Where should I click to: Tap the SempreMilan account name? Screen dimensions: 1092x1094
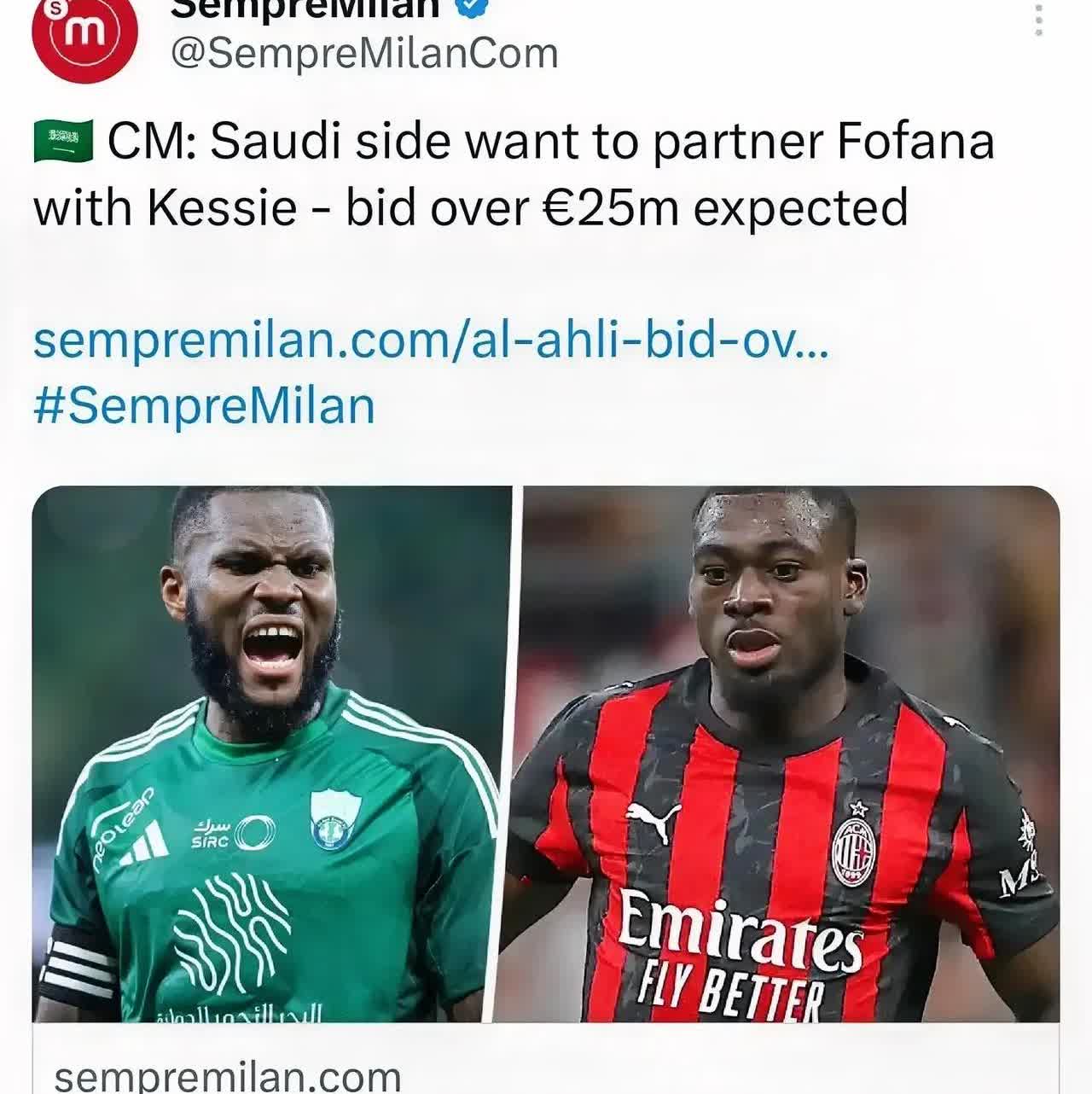305,8
